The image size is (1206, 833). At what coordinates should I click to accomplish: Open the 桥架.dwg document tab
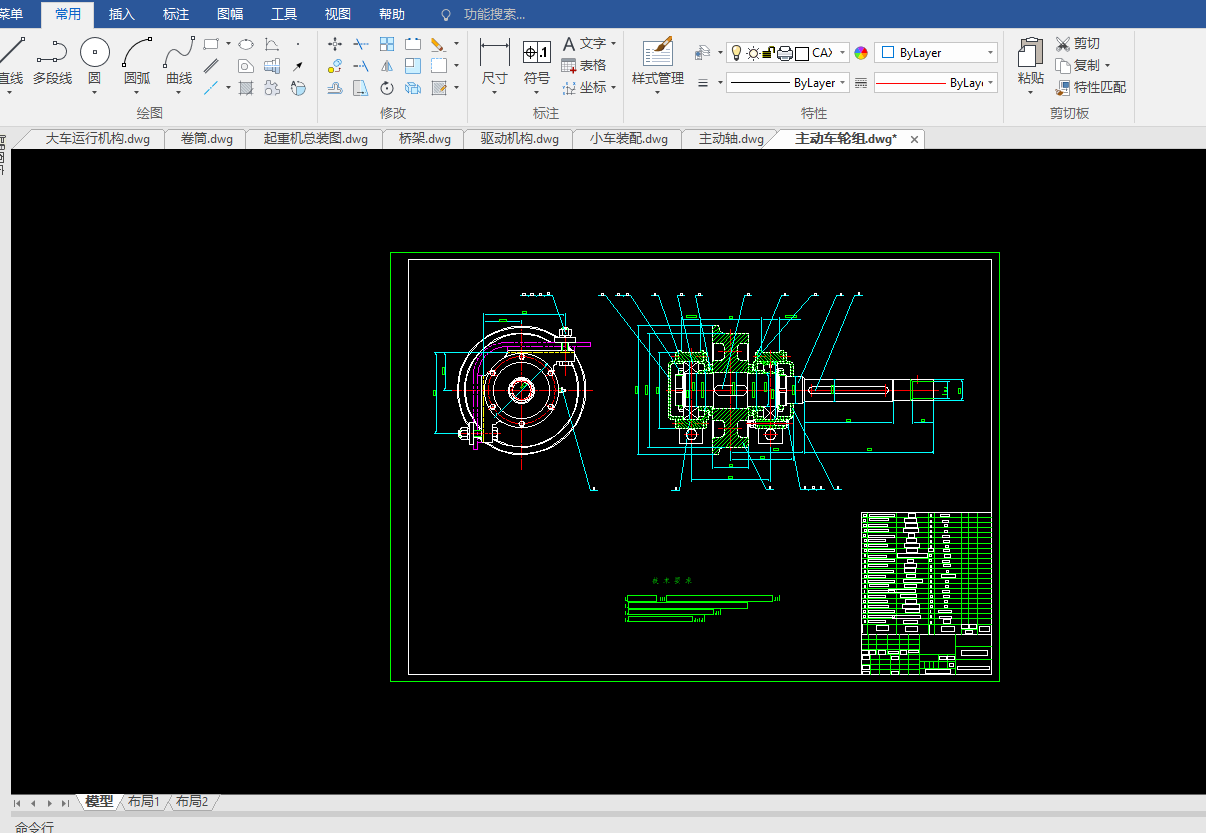pyautogui.click(x=424, y=139)
